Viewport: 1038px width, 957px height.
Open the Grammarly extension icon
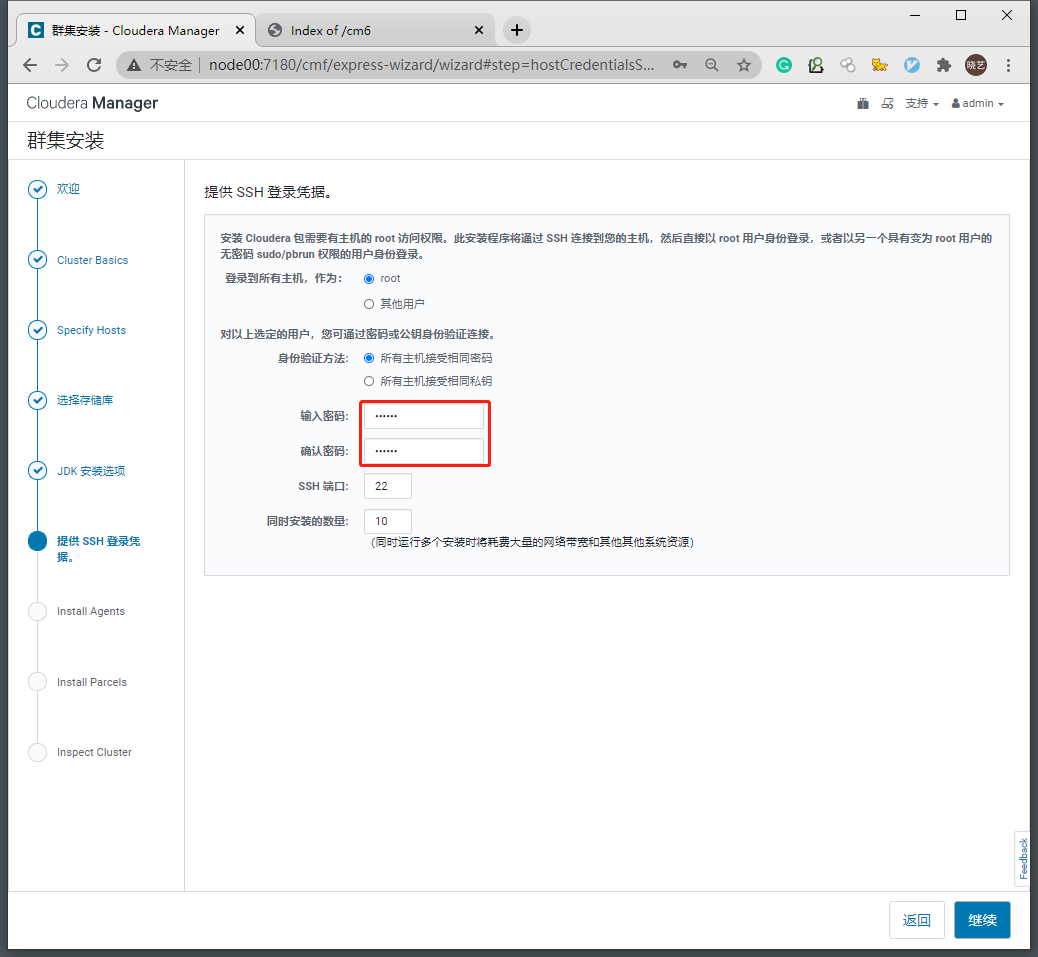click(x=784, y=65)
